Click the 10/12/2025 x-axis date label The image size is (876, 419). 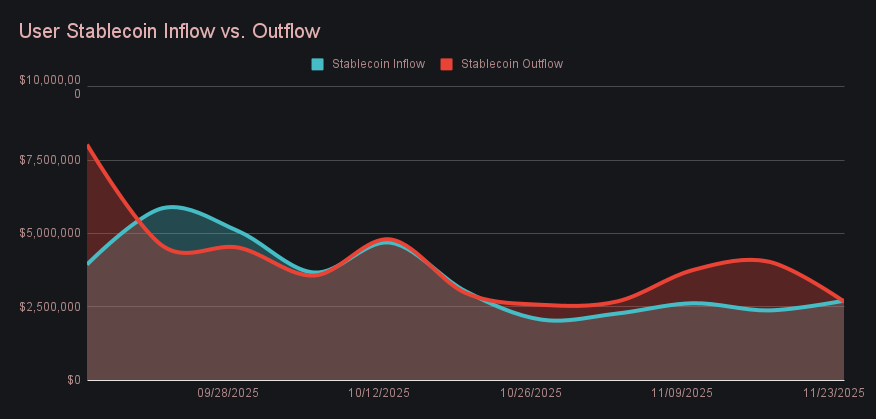pos(379,393)
